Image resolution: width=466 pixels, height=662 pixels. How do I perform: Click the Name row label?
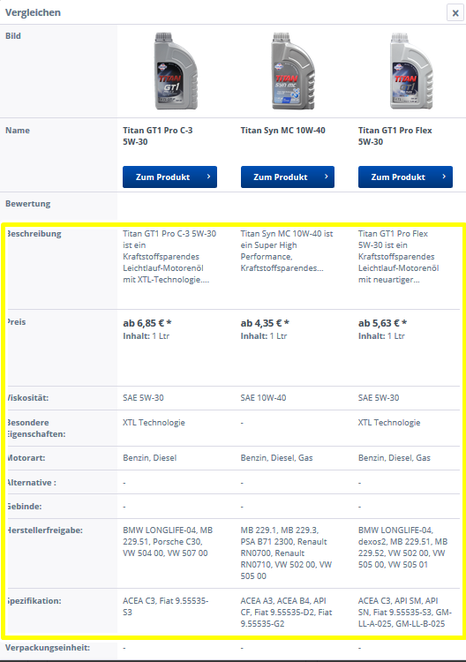click(17, 130)
